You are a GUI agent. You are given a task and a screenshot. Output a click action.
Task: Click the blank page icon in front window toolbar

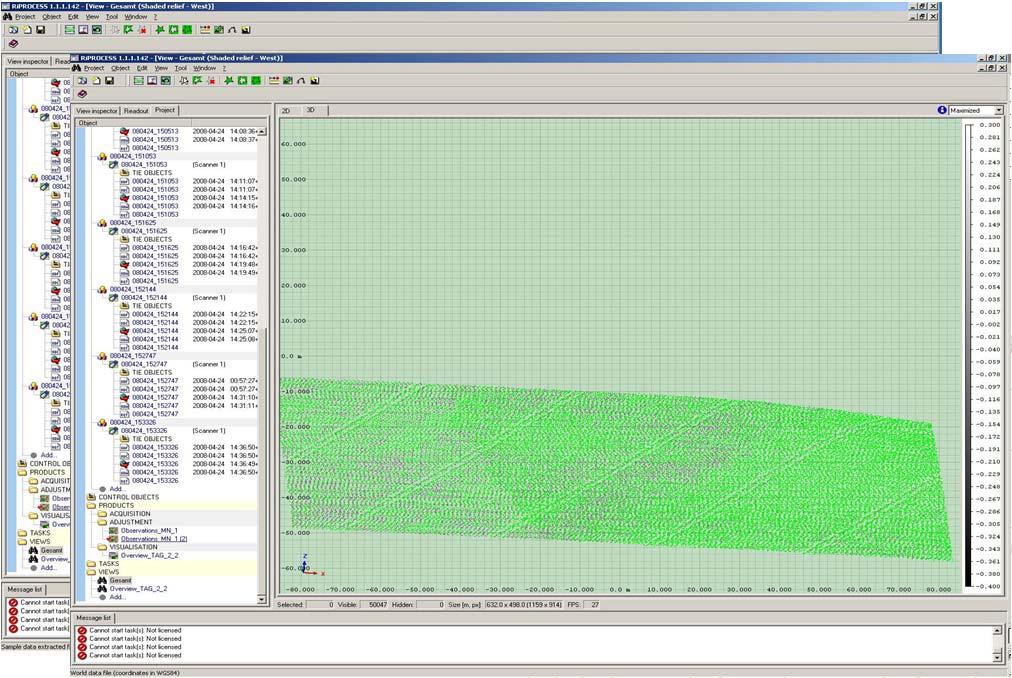tap(96, 81)
